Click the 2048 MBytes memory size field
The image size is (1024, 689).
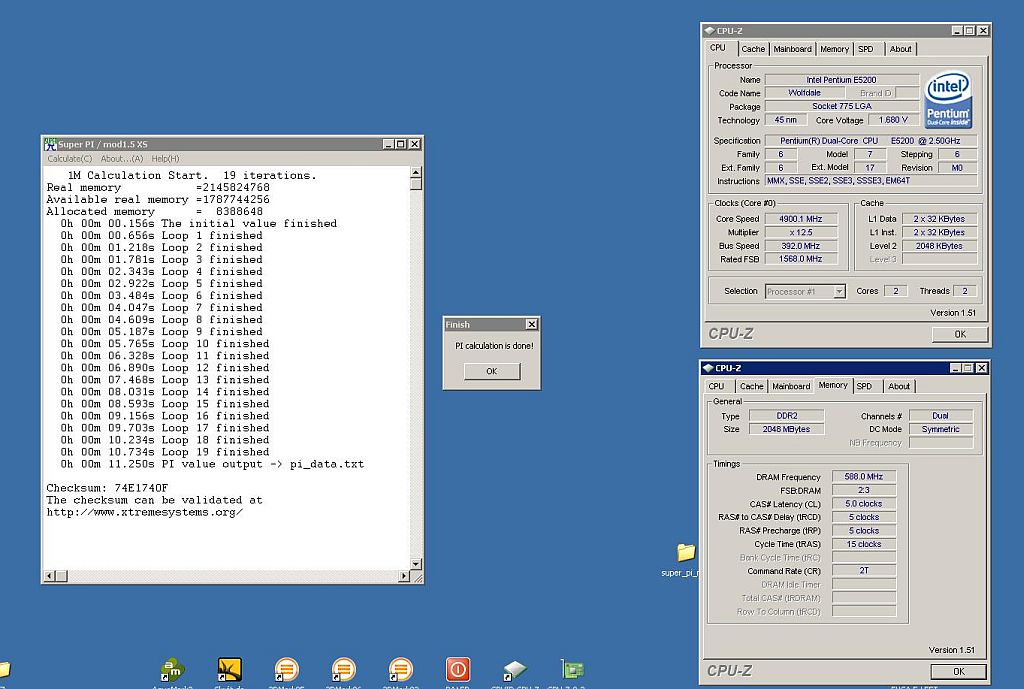786,429
